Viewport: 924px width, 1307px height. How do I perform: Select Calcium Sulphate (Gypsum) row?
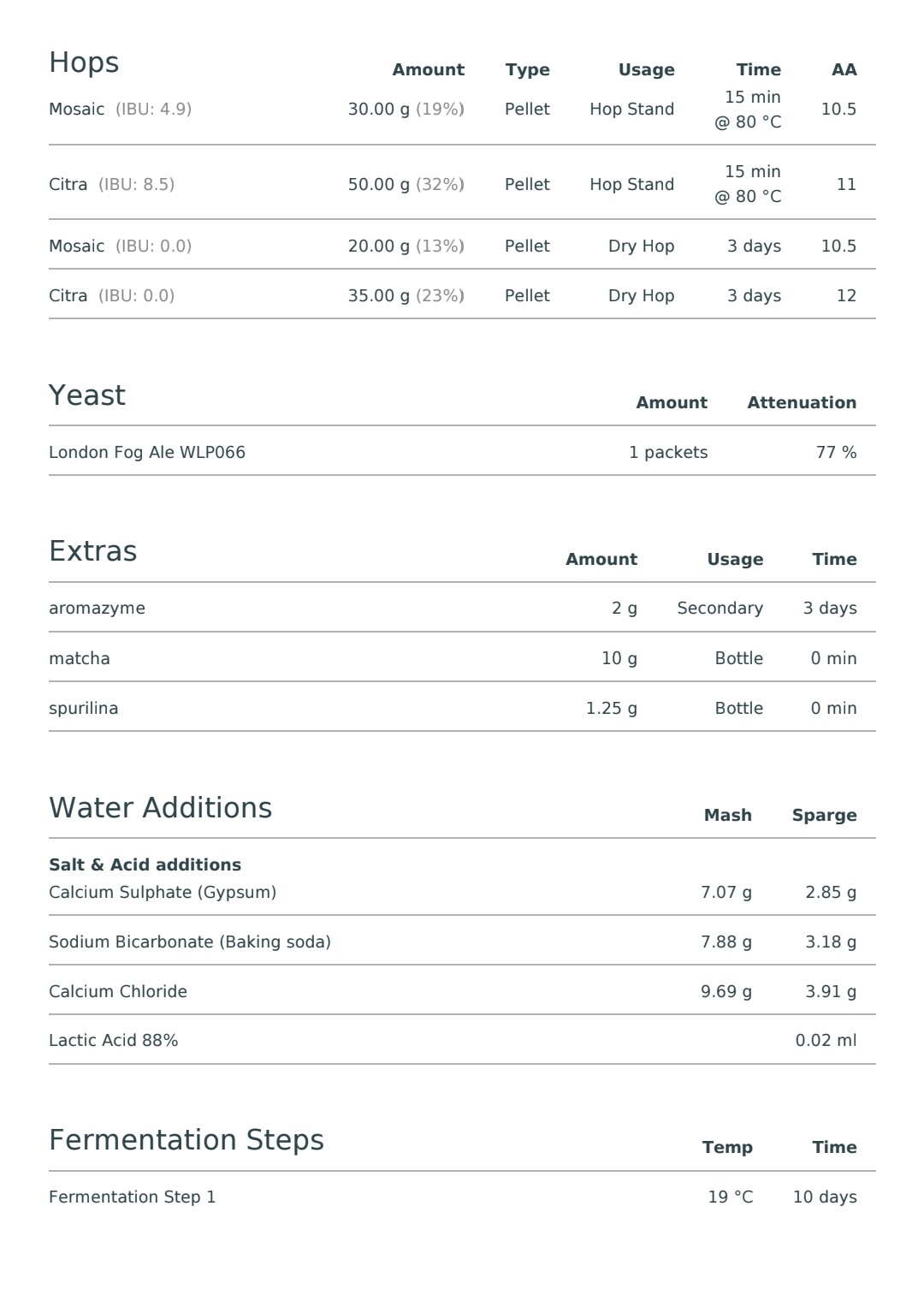pyautogui.click(x=462, y=892)
